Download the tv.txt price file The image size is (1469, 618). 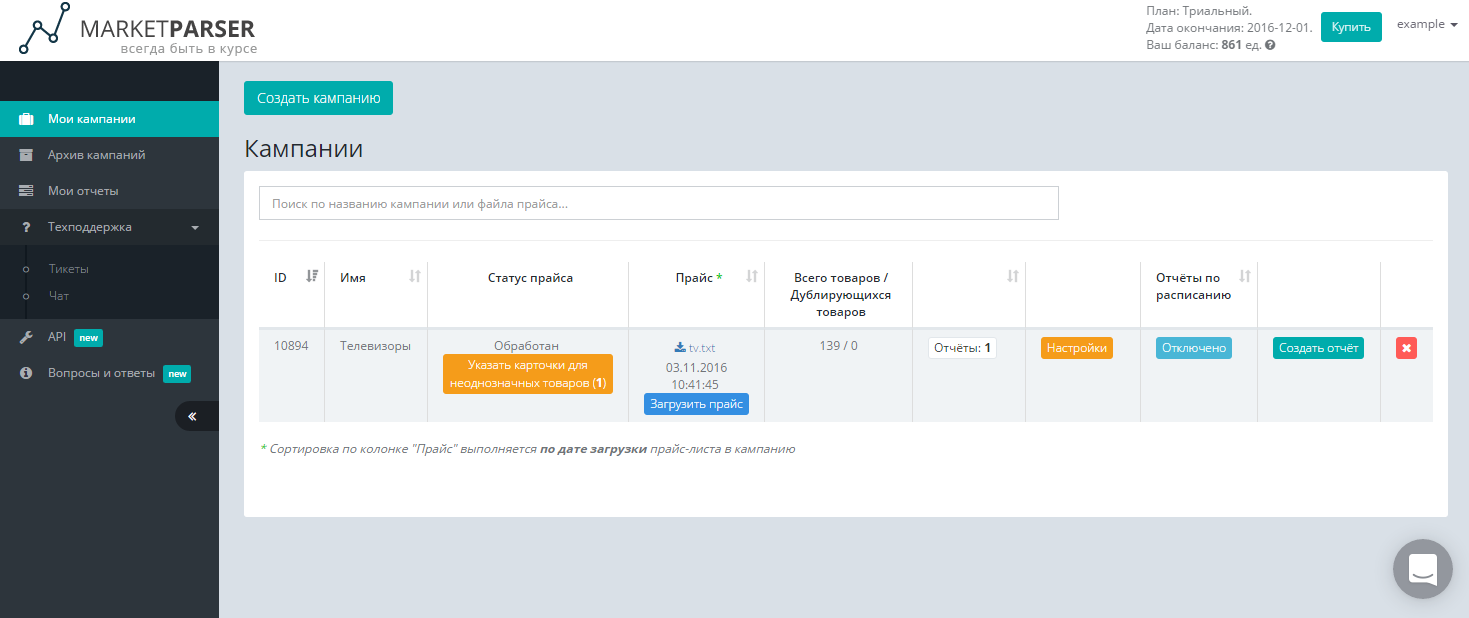(696, 348)
